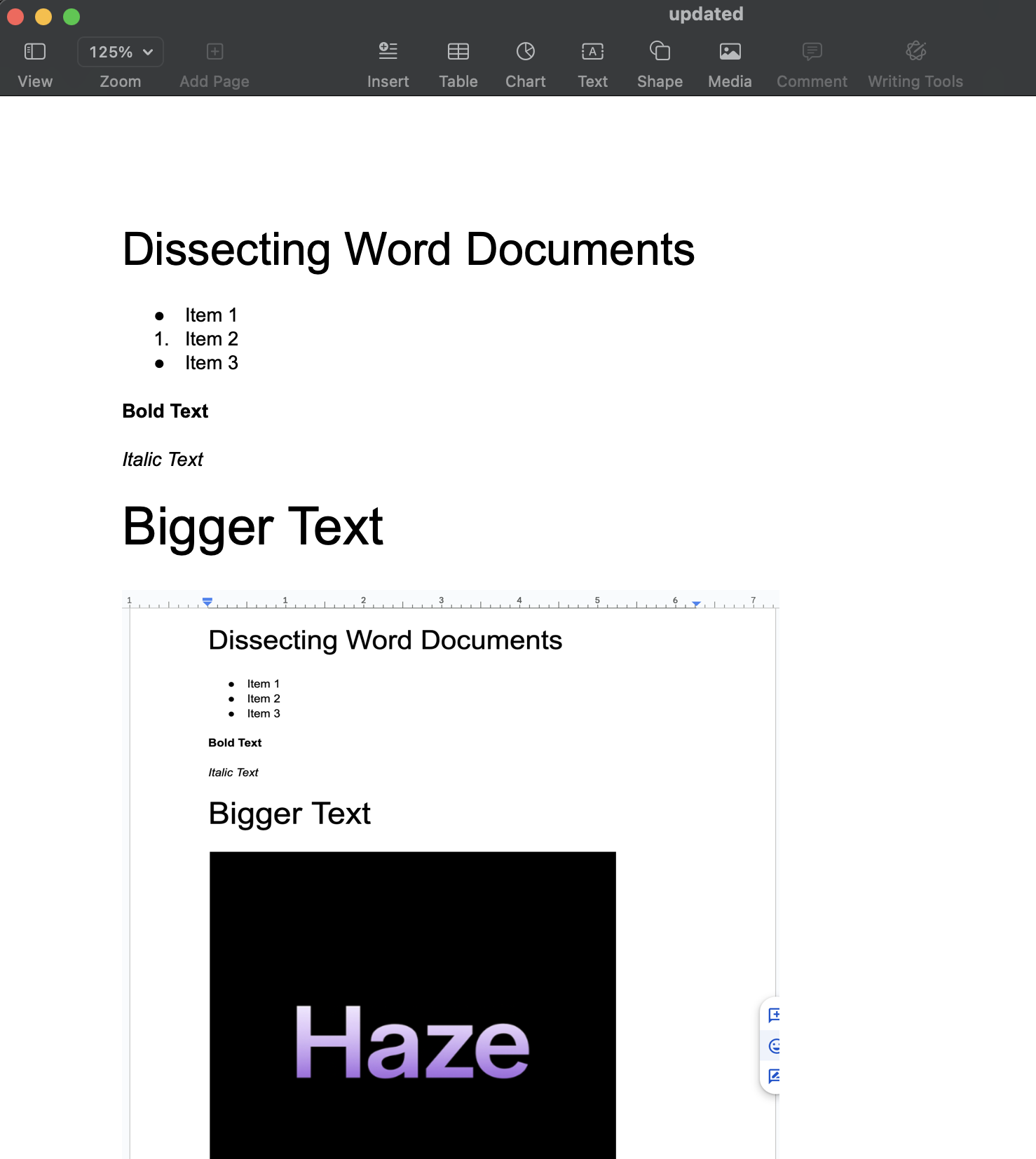Click the heading Dissecting Word Documents
This screenshot has width=1036, height=1159.
408,249
